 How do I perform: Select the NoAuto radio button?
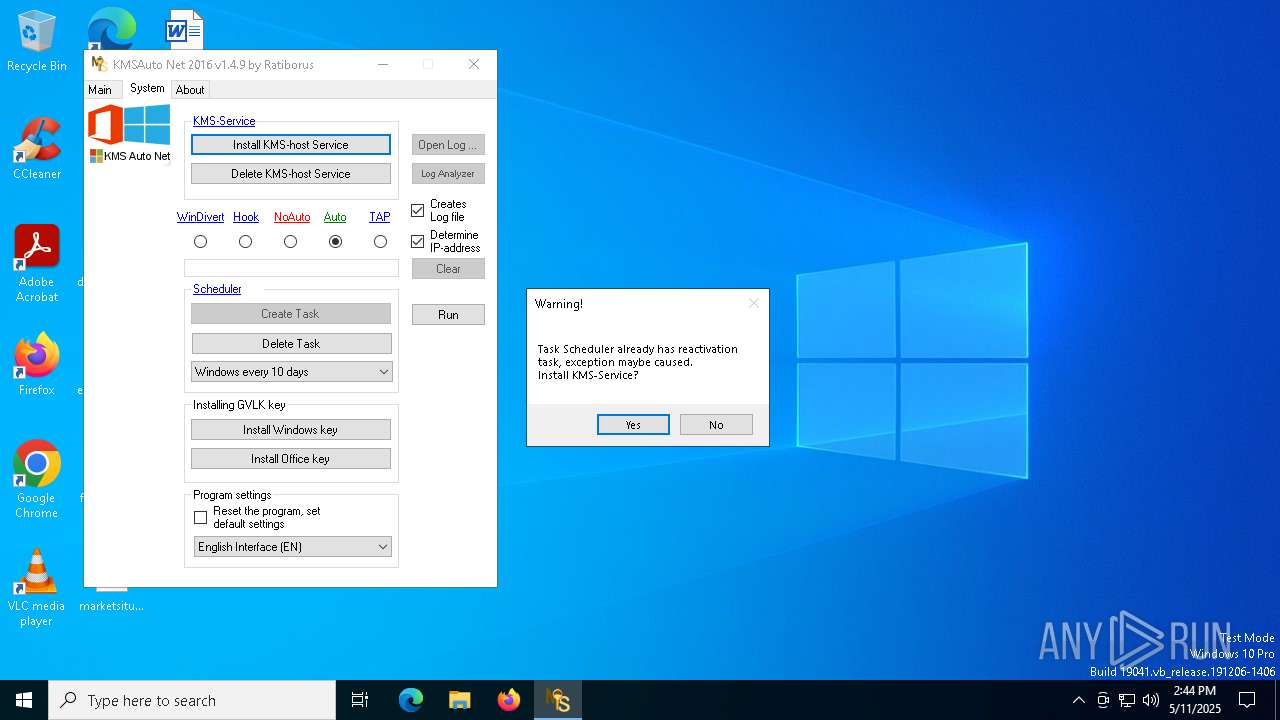[x=291, y=241]
